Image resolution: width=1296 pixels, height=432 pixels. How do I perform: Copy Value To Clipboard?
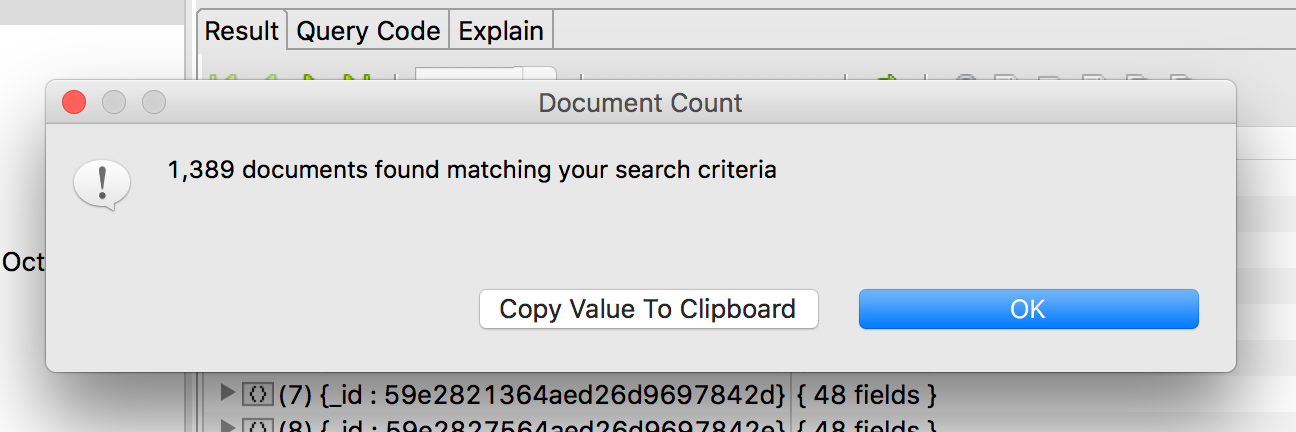point(648,309)
